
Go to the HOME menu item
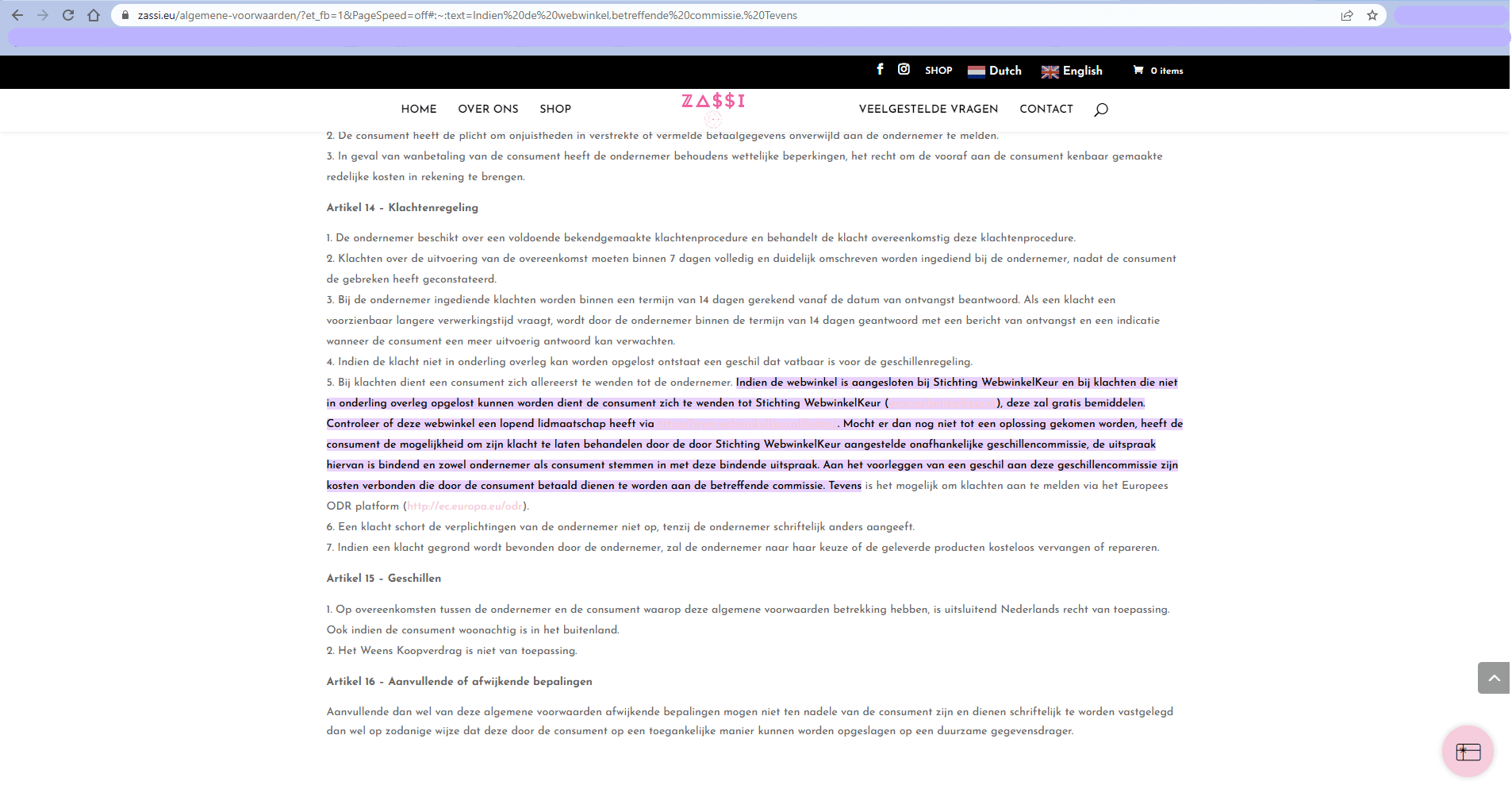419,109
